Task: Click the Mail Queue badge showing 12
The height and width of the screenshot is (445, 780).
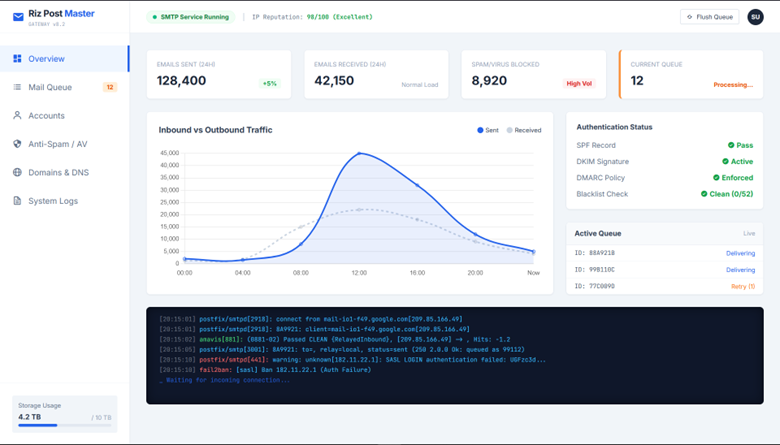Action: (x=110, y=87)
